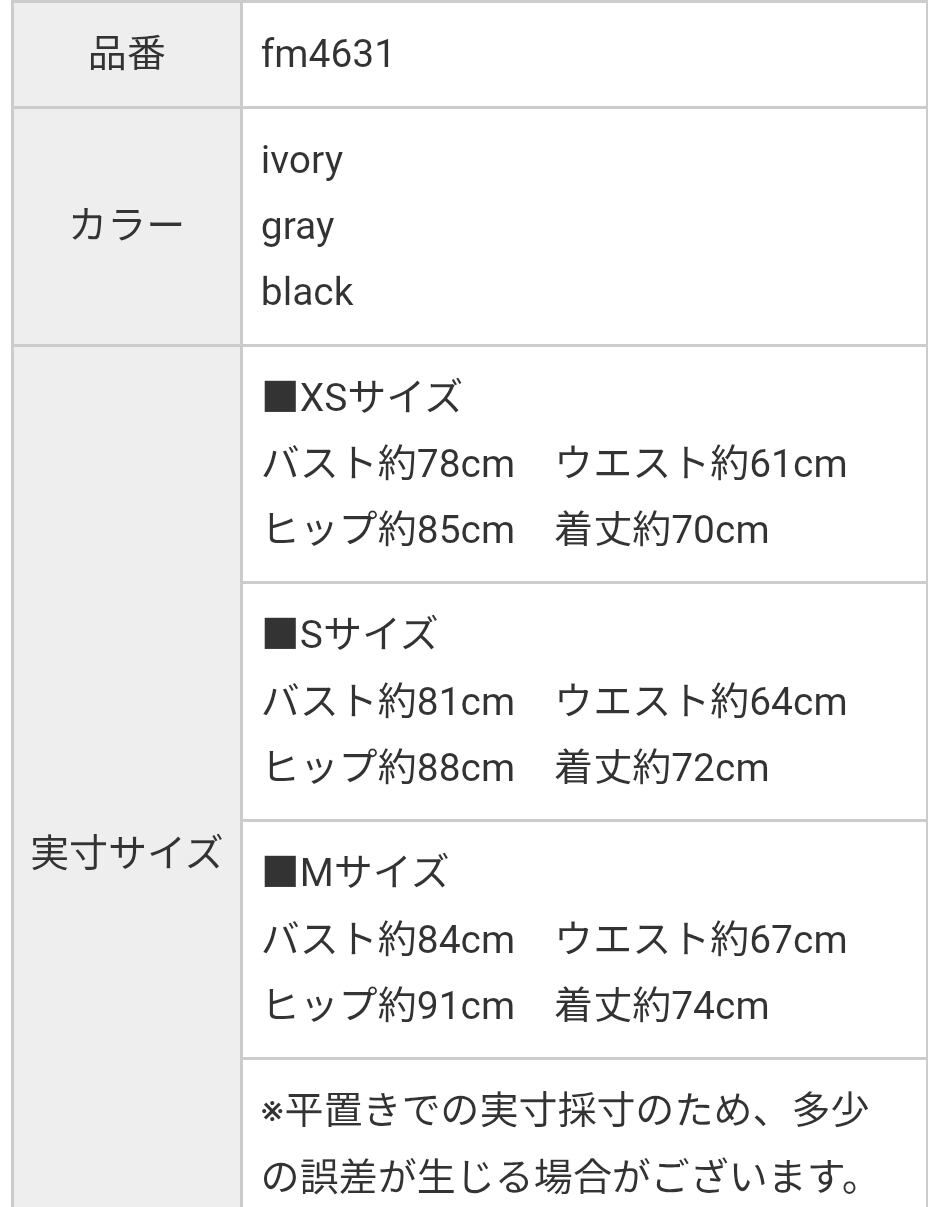Click the Sサイズ heading
Viewport: 928px width, 1207px height.
349,635
